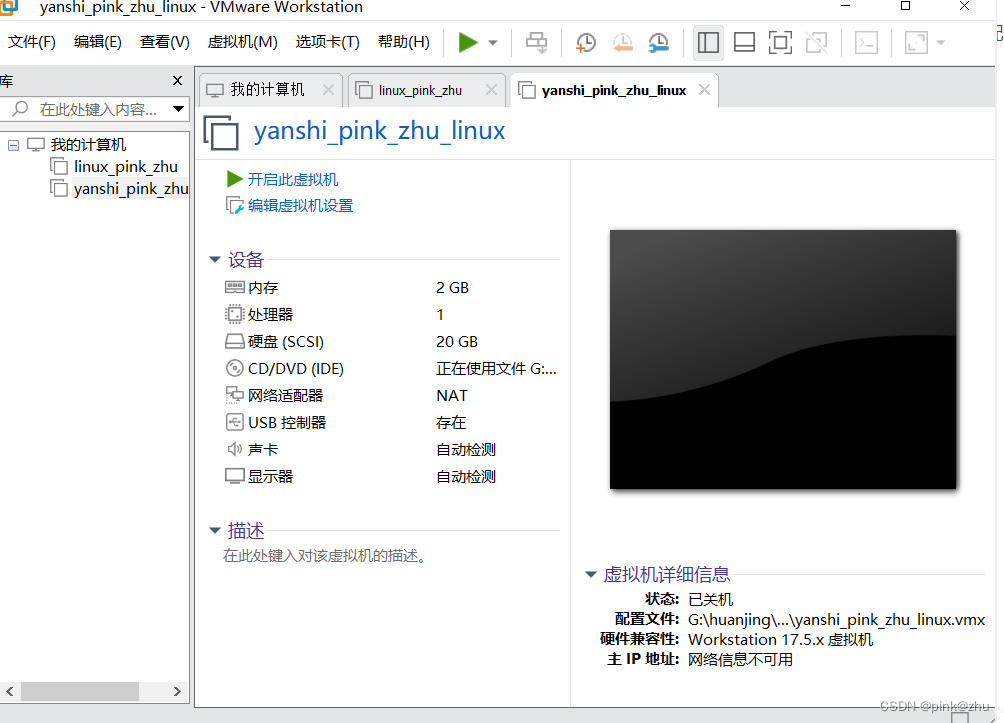The image size is (1004, 723).
Task: Collapse the 描述 section
Action: click(x=215, y=531)
